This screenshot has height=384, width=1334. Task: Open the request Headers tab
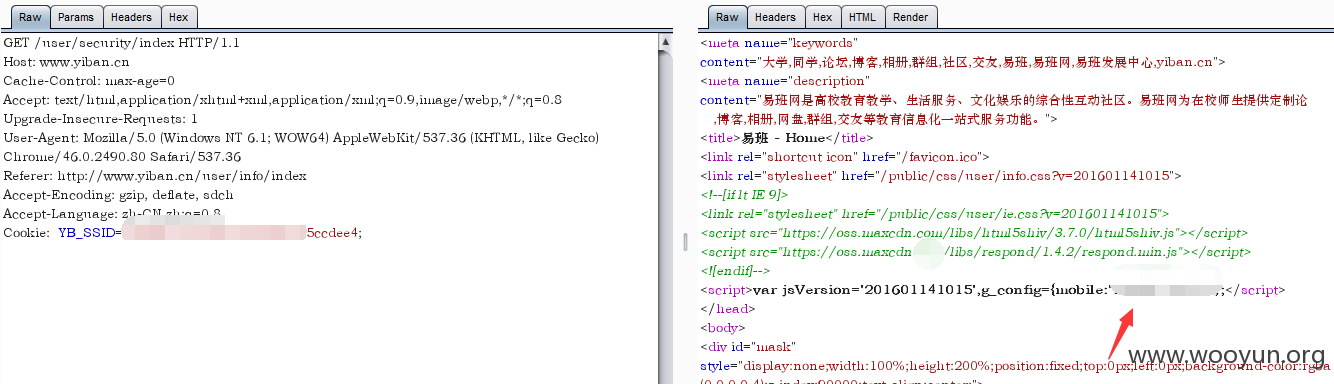[131, 17]
